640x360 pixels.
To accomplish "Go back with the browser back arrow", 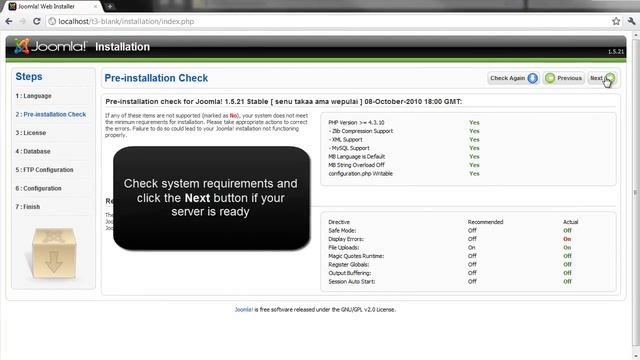I will point(9,21).
